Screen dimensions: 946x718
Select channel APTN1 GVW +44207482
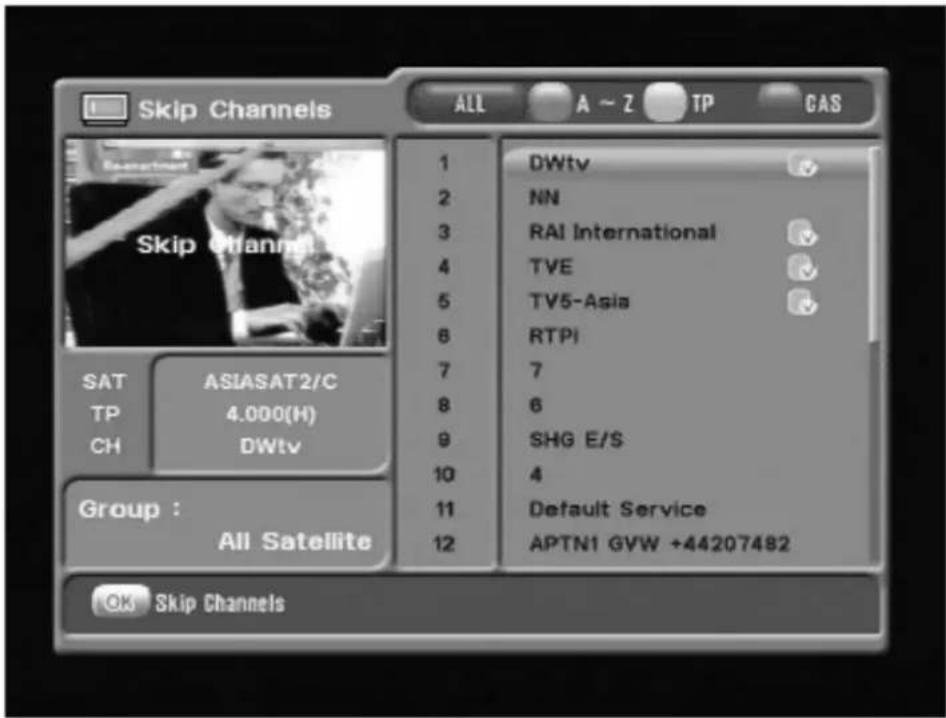(x=687, y=544)
